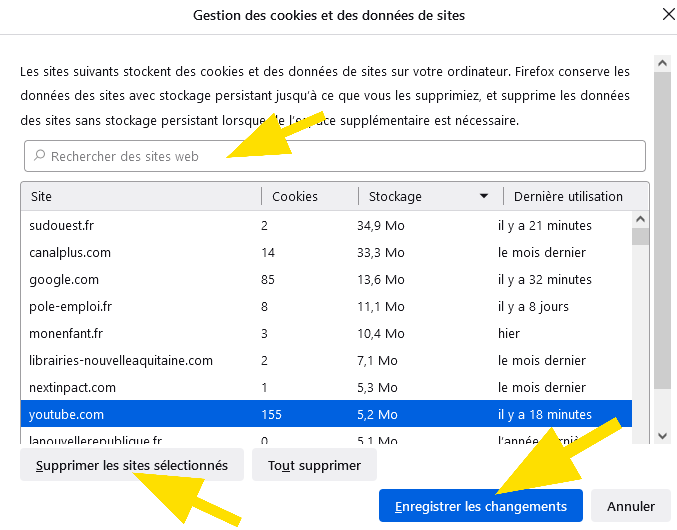Screen dimensions: 677x530
Task: Click the 33,3 Mo storage value
Action: [x=380, y=252]
